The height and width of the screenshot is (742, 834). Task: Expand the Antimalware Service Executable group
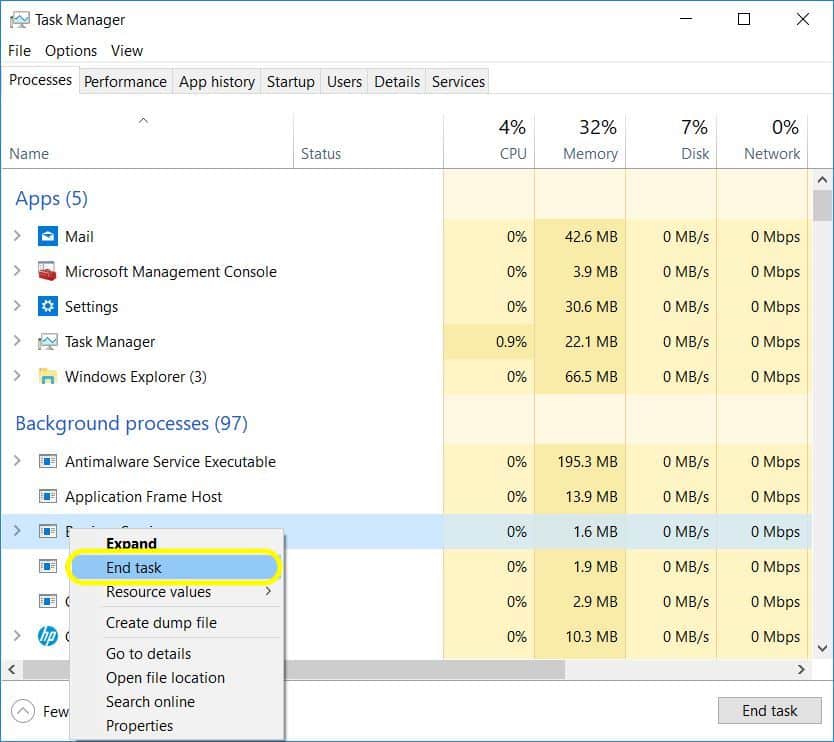point(17,462)
